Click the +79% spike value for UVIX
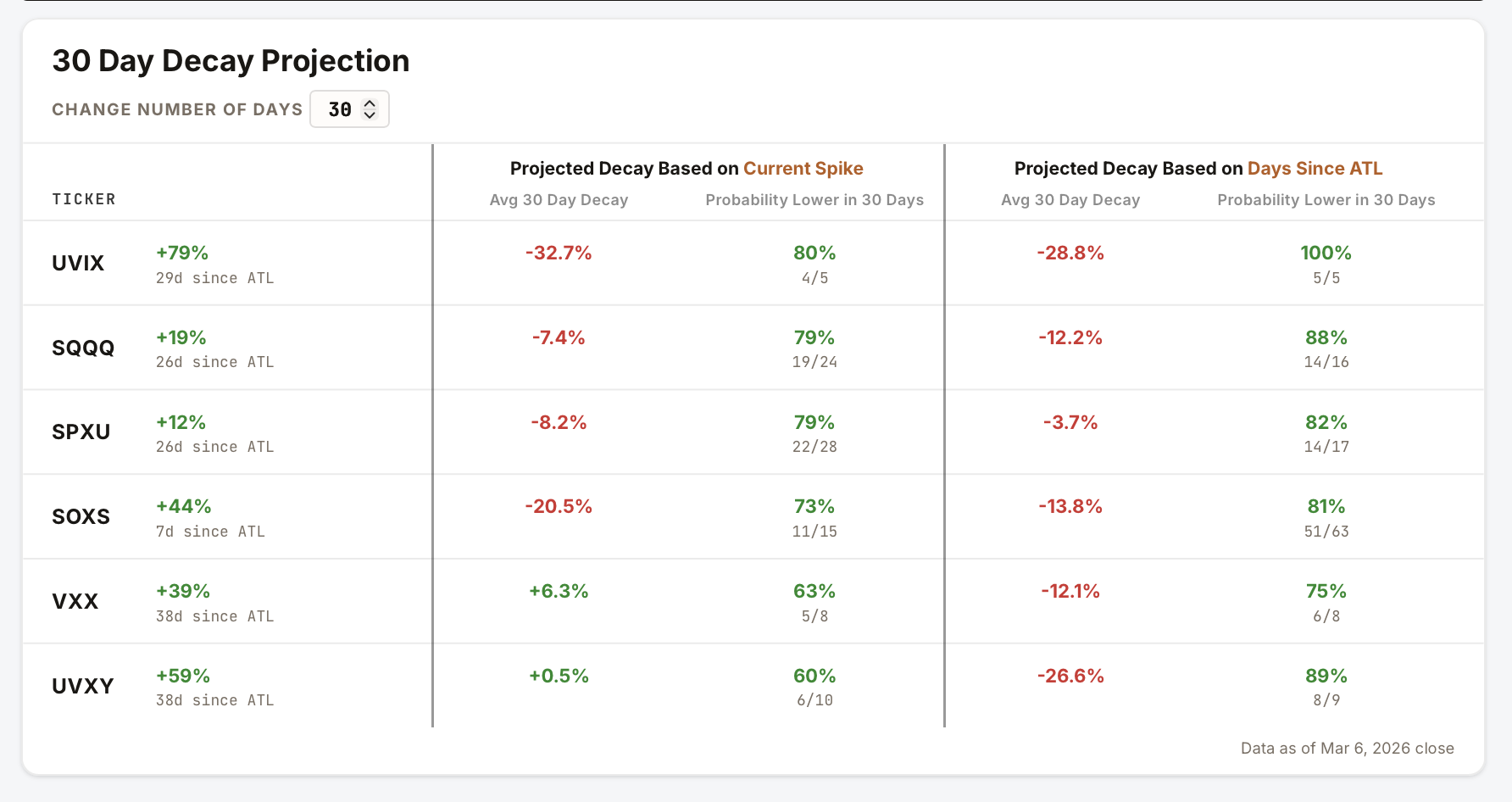 point(181,252)
